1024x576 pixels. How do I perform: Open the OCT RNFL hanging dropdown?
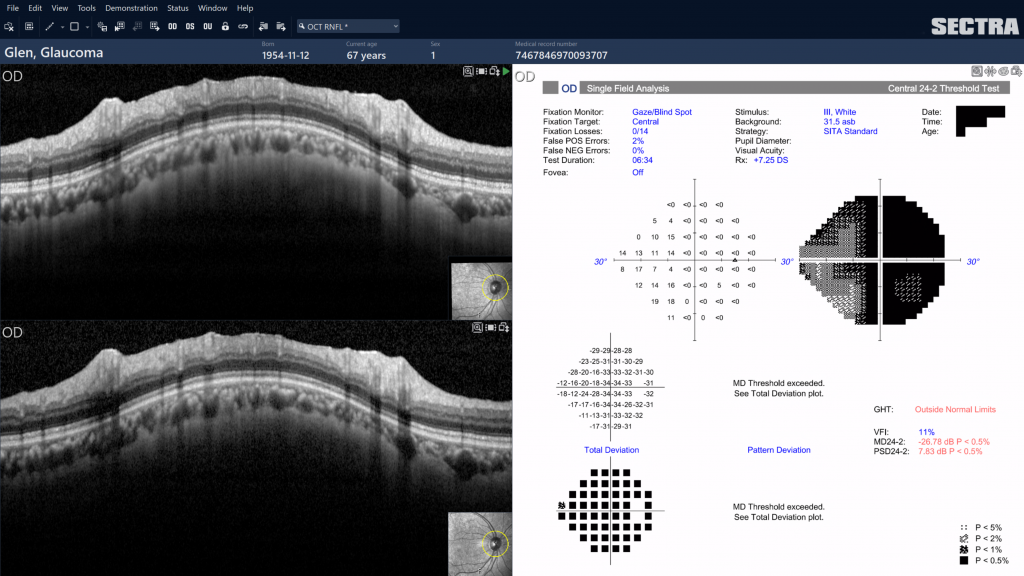click(x=348, y=26)
